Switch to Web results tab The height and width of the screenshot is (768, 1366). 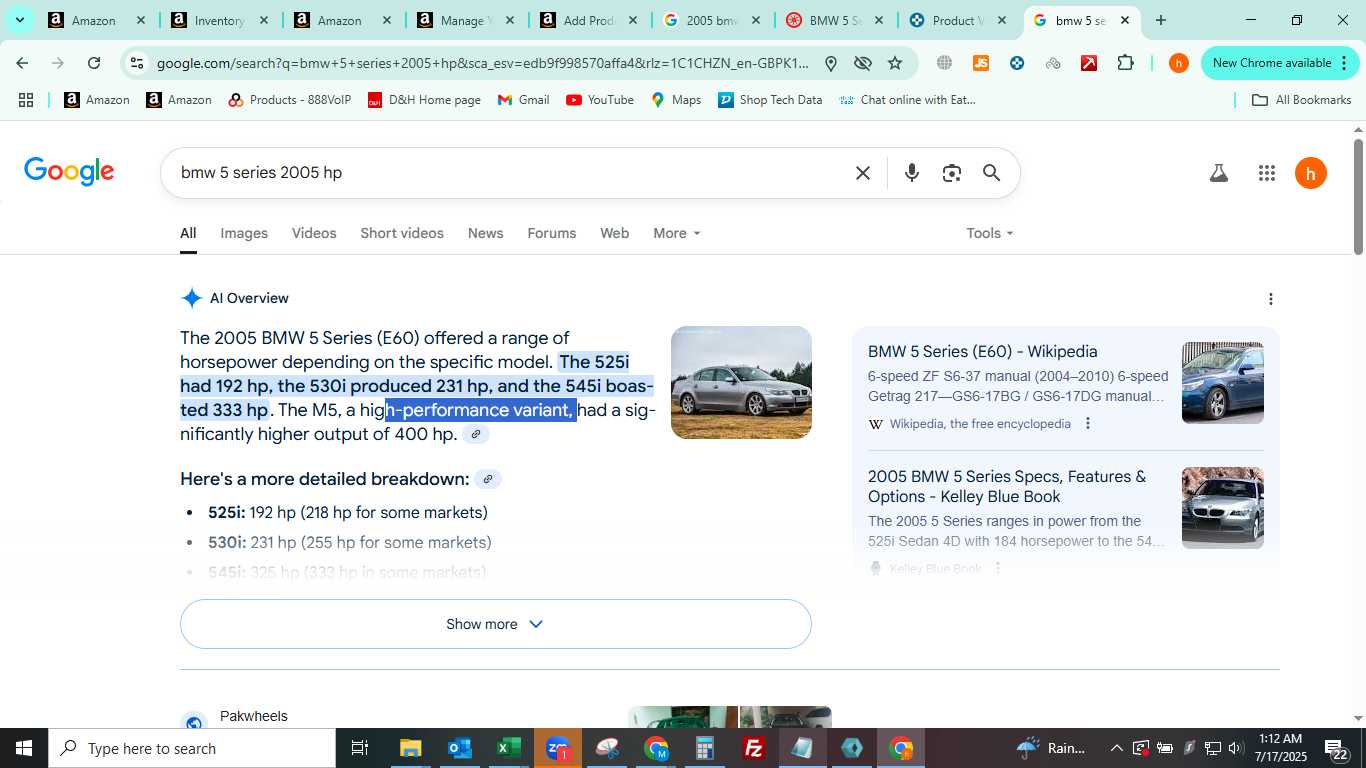coord(614,233)
